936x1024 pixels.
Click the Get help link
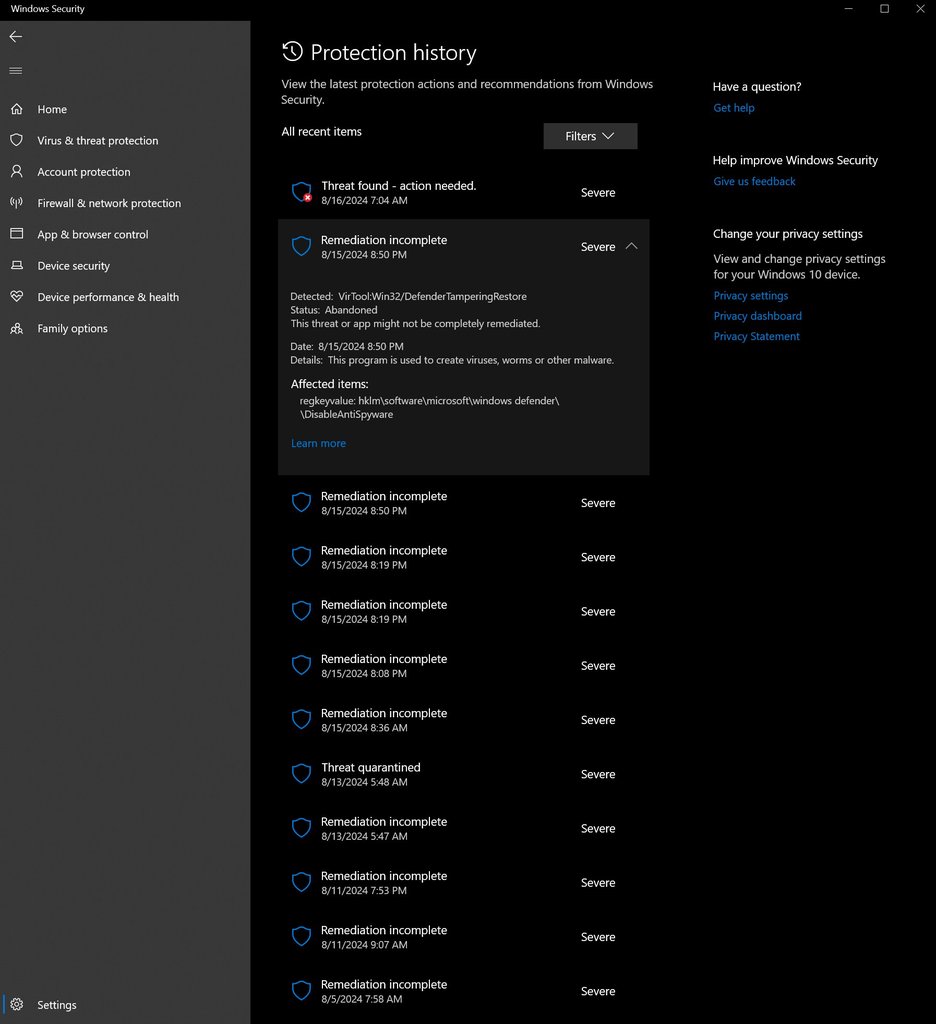(734, 108)
